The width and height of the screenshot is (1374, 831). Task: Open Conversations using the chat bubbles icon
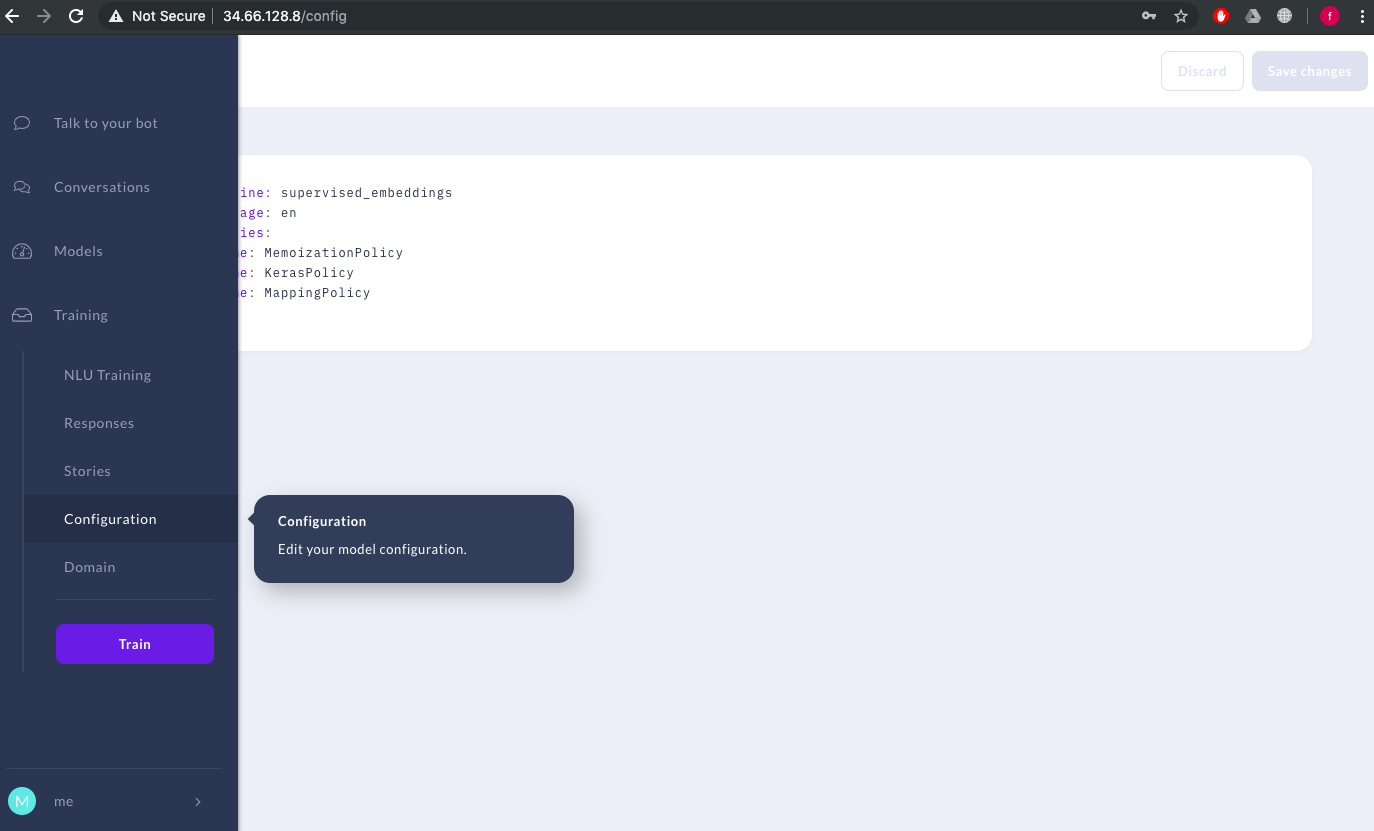21,187
